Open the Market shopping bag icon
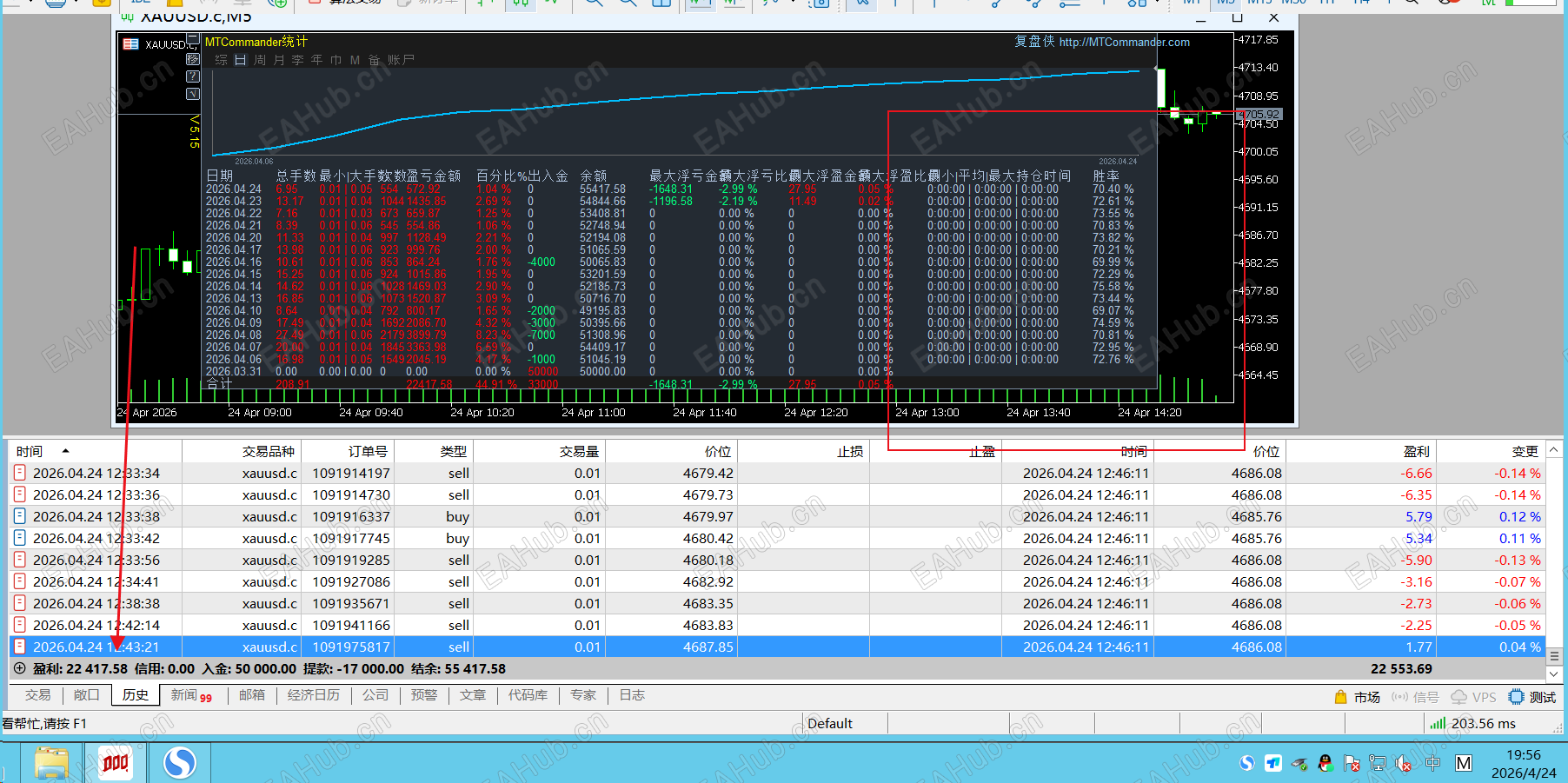The width and height of the screenshot is (1568, 783). tap(1341, 697)
